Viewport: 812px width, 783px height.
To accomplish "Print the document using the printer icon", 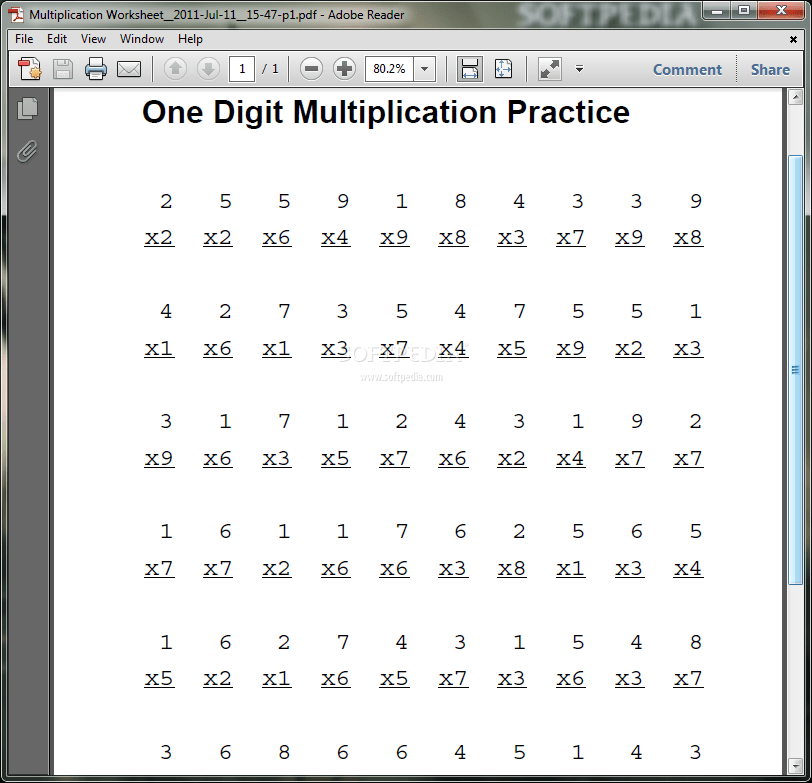I will [x=96, y=69].
